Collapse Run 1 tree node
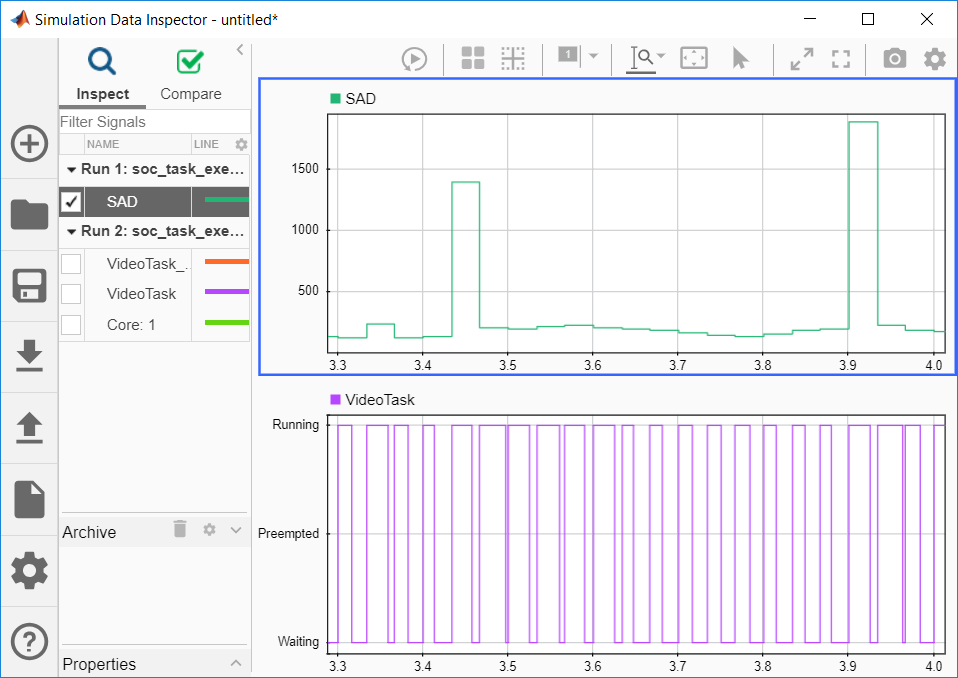This screenshot has width=958, height=678. point(71,170)
